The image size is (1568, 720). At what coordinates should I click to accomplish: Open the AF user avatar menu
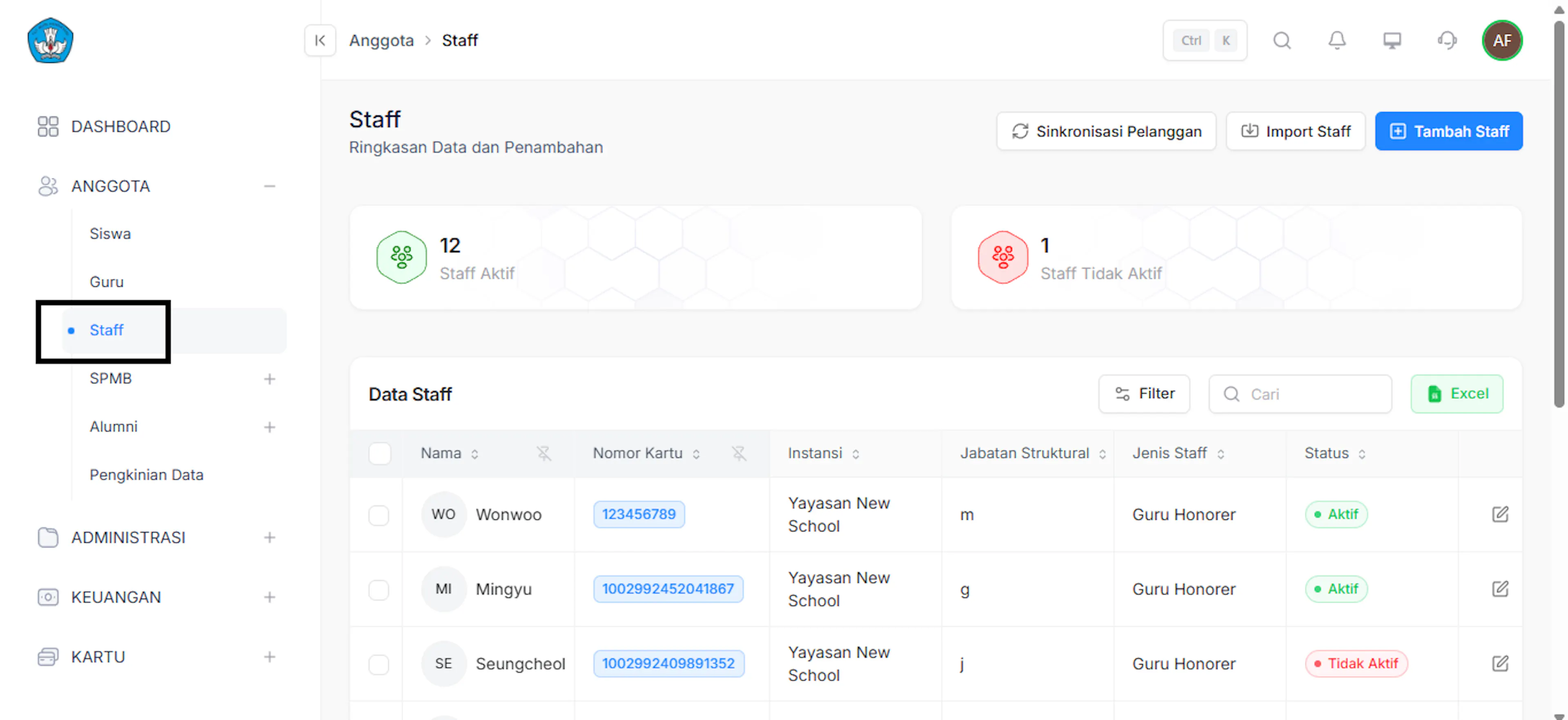[1502, 40]
